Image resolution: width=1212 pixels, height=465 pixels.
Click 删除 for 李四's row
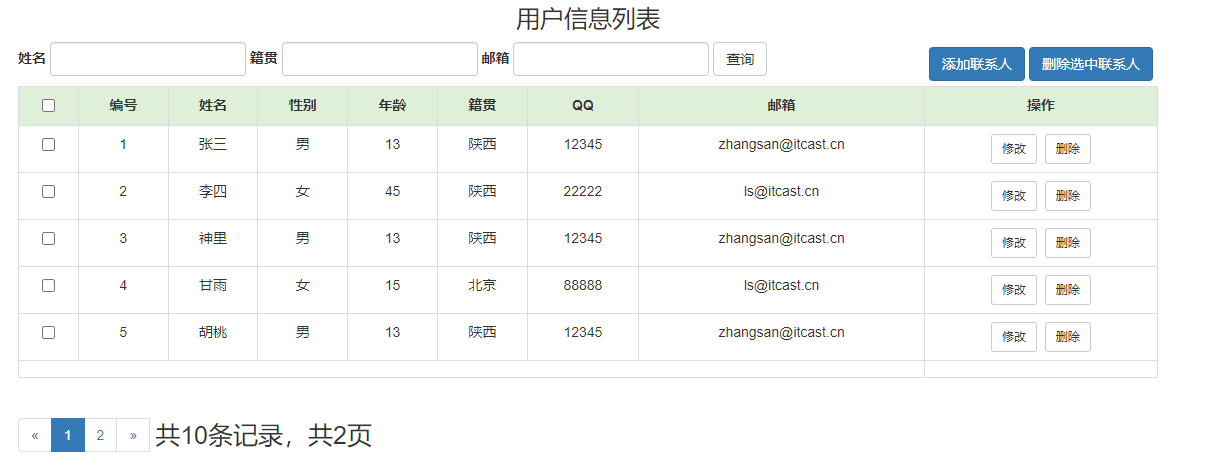[x=1068, y=196]
